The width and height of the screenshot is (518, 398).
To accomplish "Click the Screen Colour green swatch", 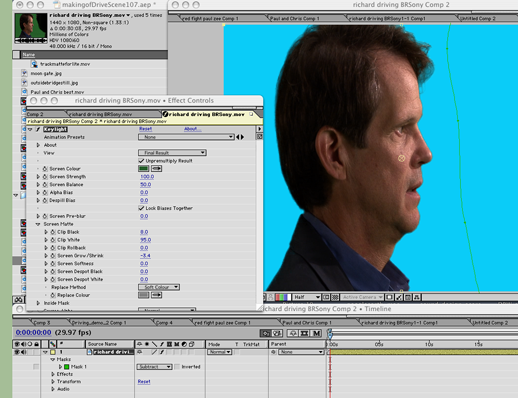I will 144,169.
